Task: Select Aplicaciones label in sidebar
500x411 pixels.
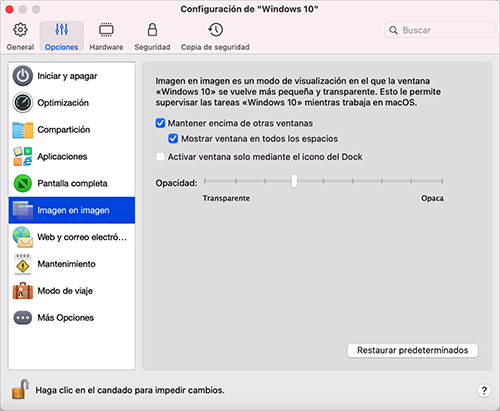Action: (62, 156)
